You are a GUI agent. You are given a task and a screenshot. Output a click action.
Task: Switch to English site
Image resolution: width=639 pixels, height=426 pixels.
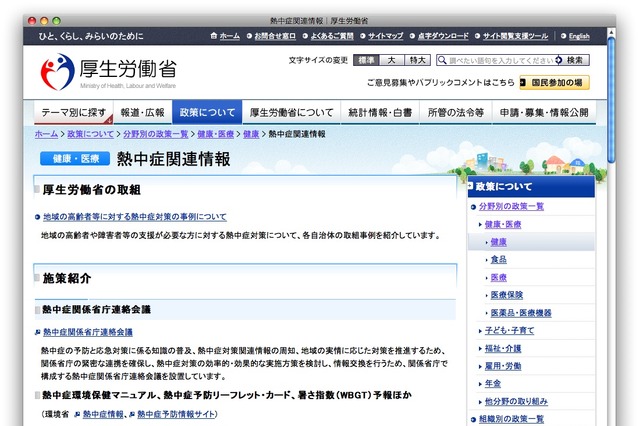point(579,36)
